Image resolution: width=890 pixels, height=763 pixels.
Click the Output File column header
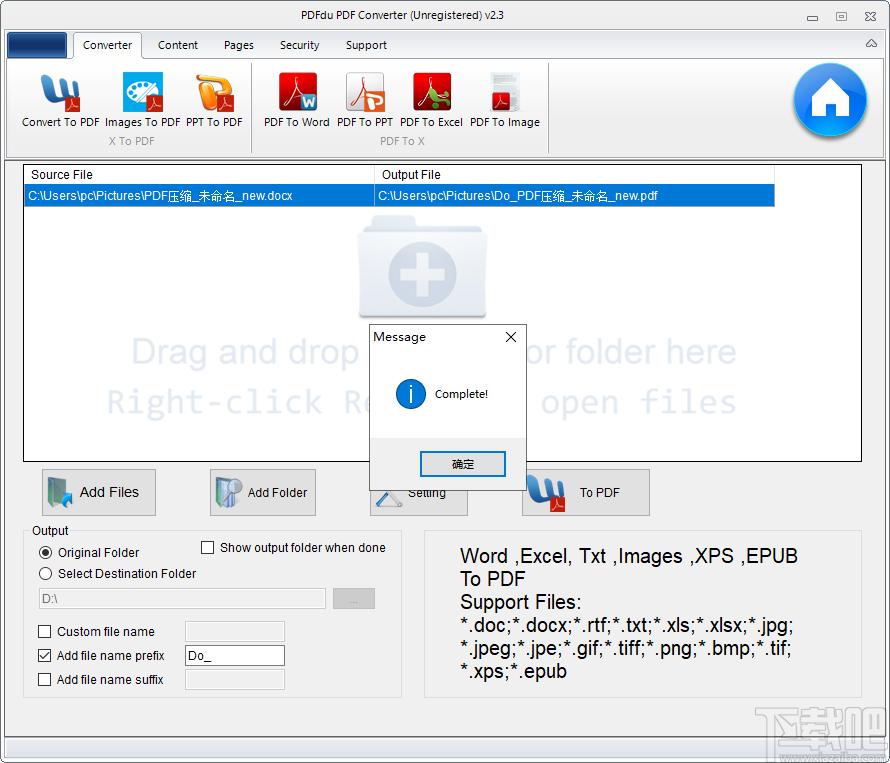pos(574,174)
